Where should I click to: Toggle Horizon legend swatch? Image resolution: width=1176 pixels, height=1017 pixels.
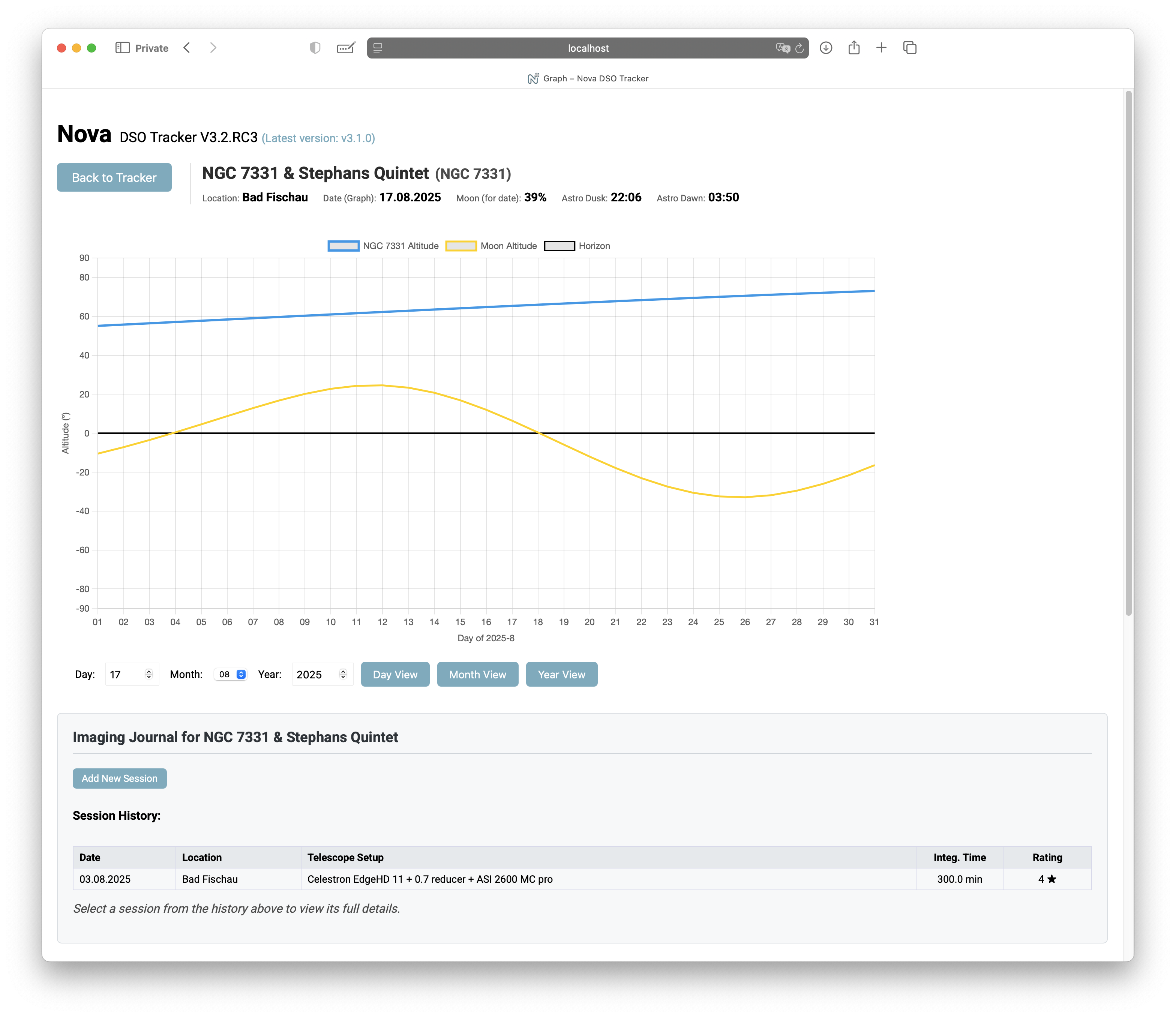(559, 246)
